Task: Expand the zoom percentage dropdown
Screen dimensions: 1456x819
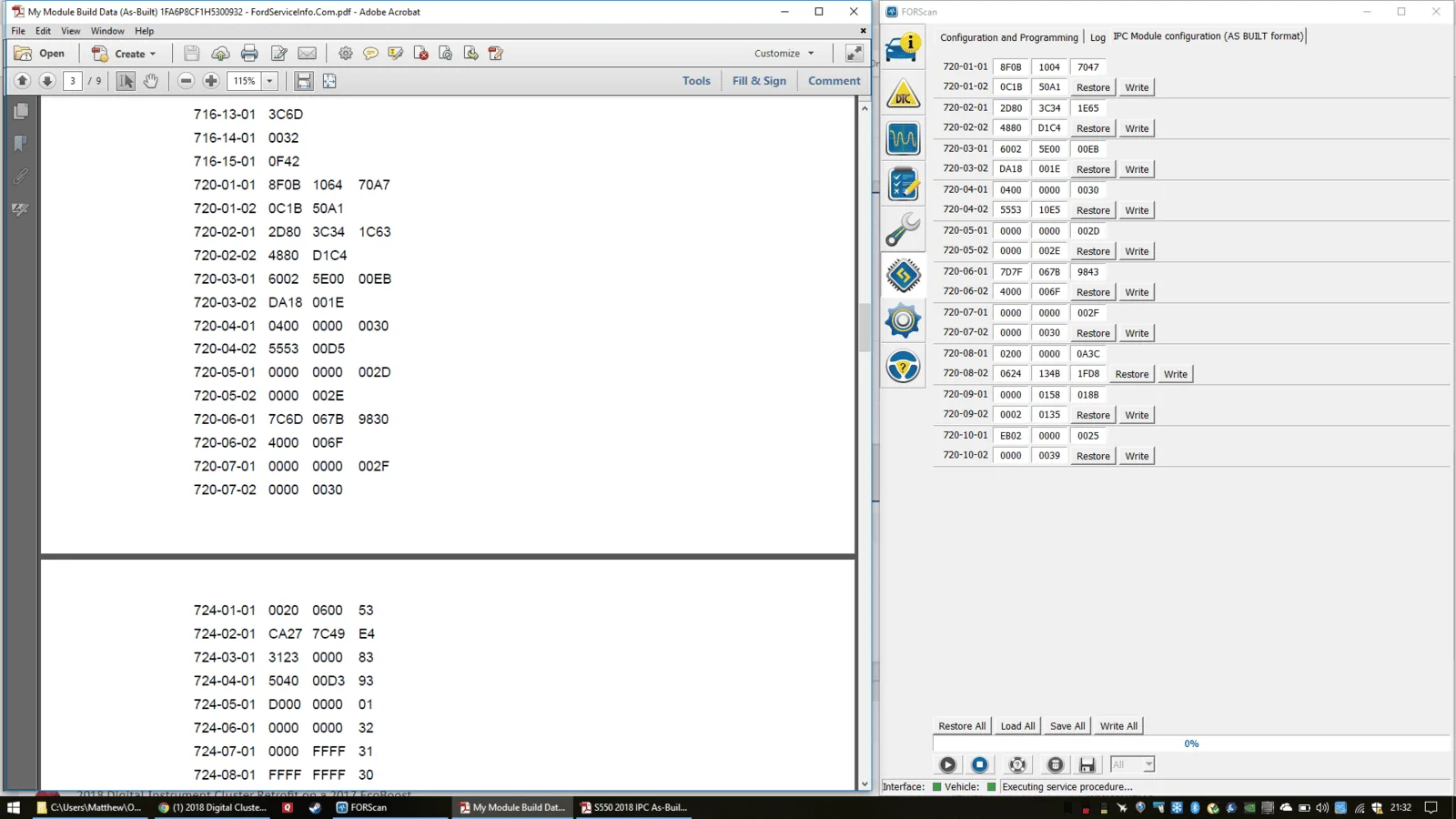Action: [x=269, y=81]
